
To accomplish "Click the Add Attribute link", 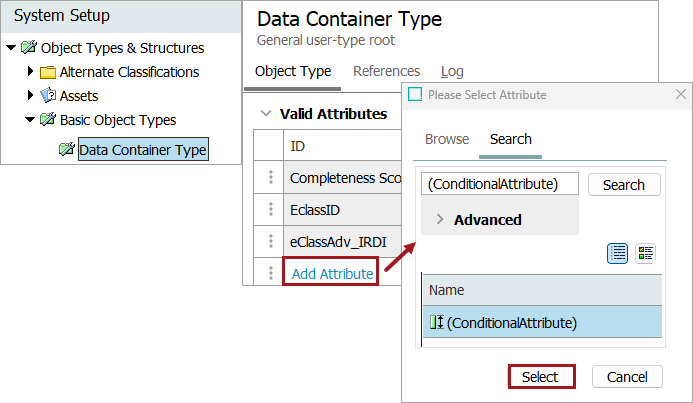I will [332, 274].
